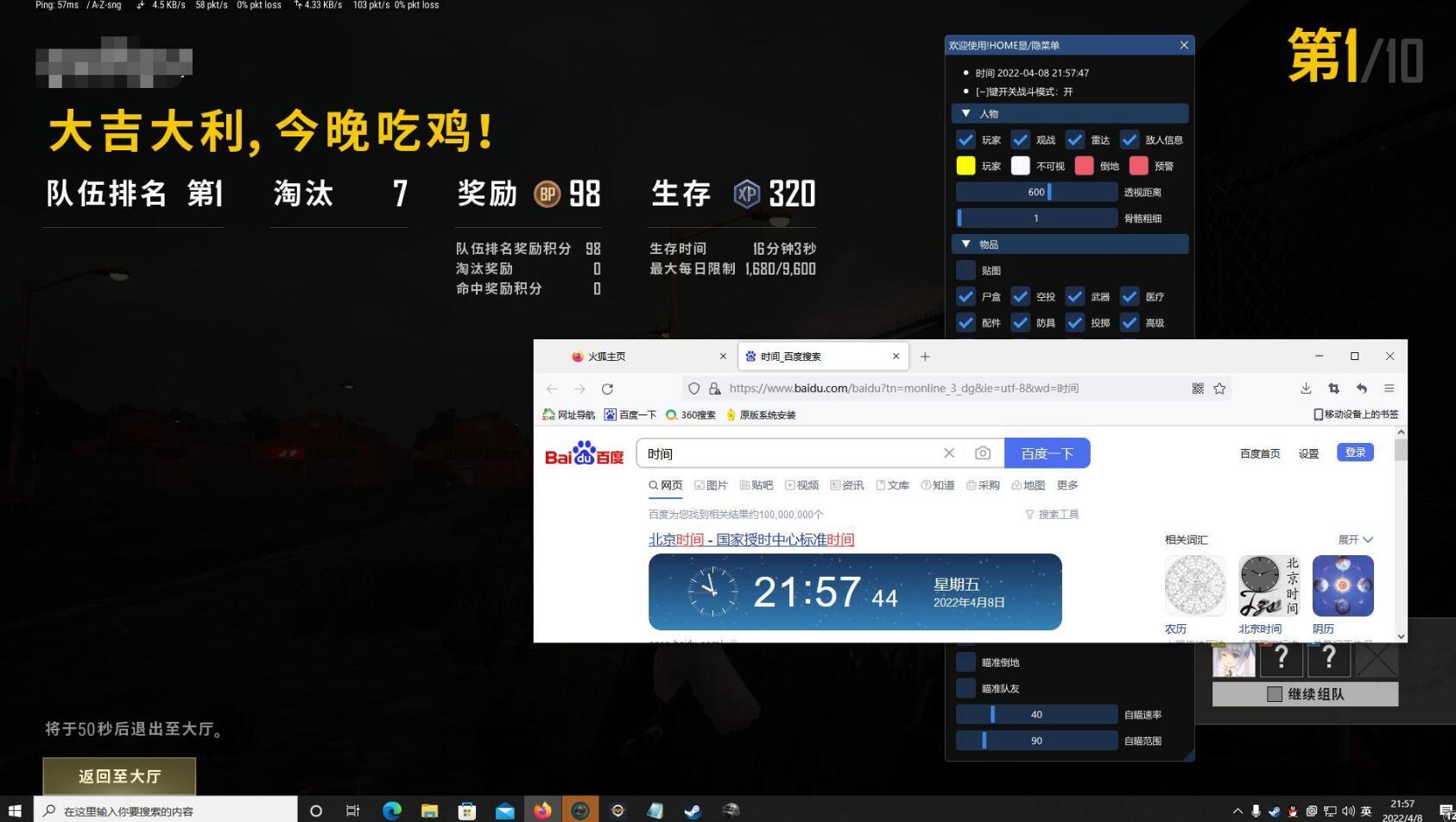
Task: Show hidden system tray icons
Action: 1238,811
